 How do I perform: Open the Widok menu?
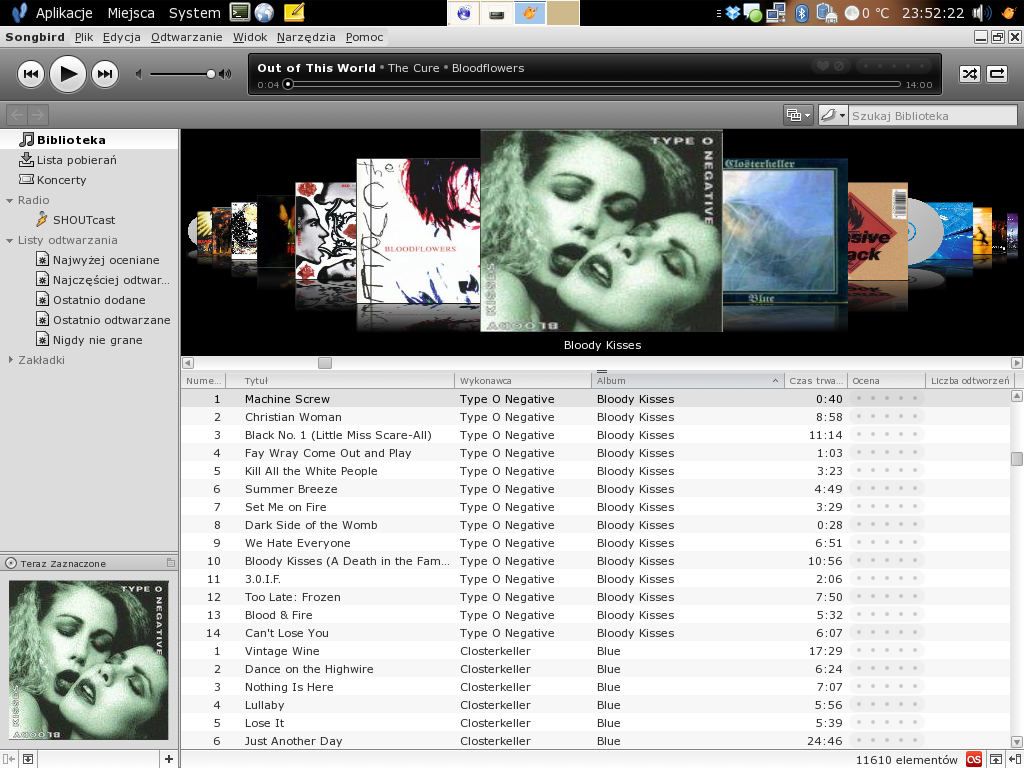tap(250, 37)
